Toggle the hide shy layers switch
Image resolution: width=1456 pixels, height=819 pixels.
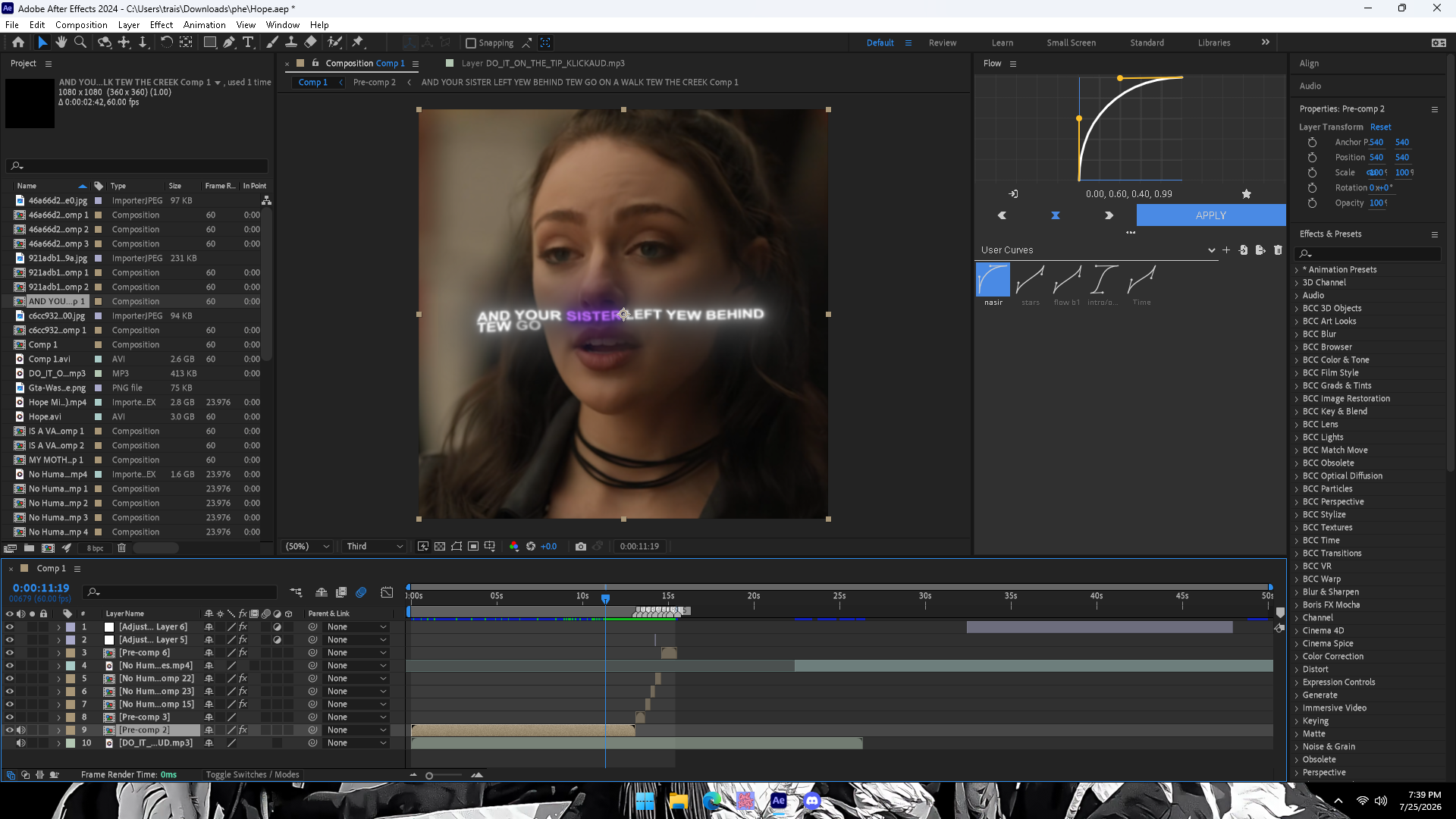[x=322, y=591]
